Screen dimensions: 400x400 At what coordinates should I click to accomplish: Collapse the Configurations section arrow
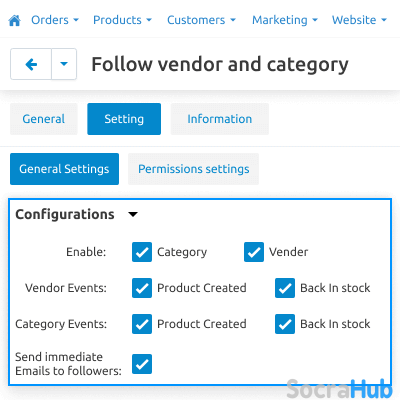pyautogui.click(x=133, y=214)
